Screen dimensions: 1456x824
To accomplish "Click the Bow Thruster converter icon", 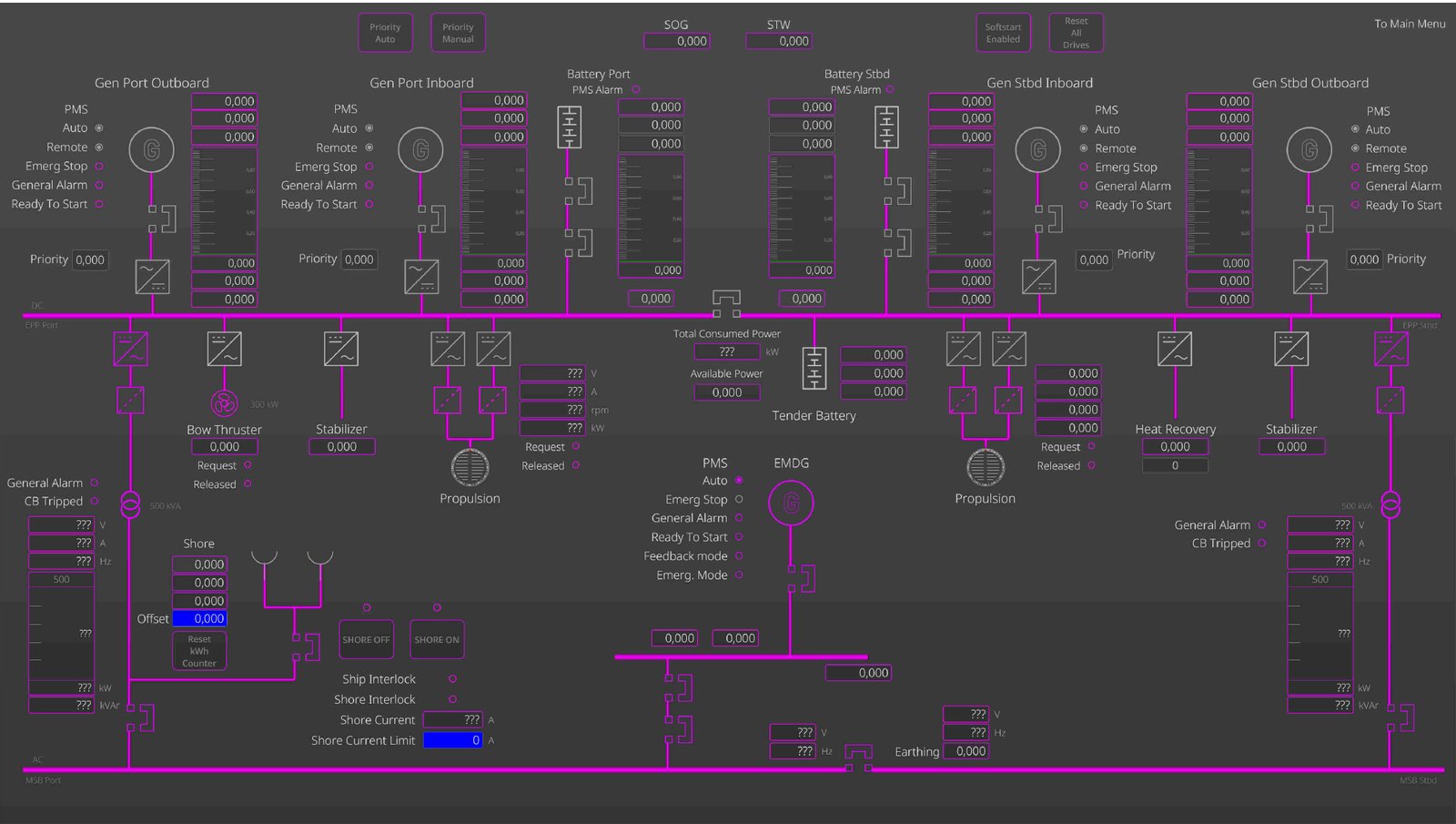I will click(224, 349).
